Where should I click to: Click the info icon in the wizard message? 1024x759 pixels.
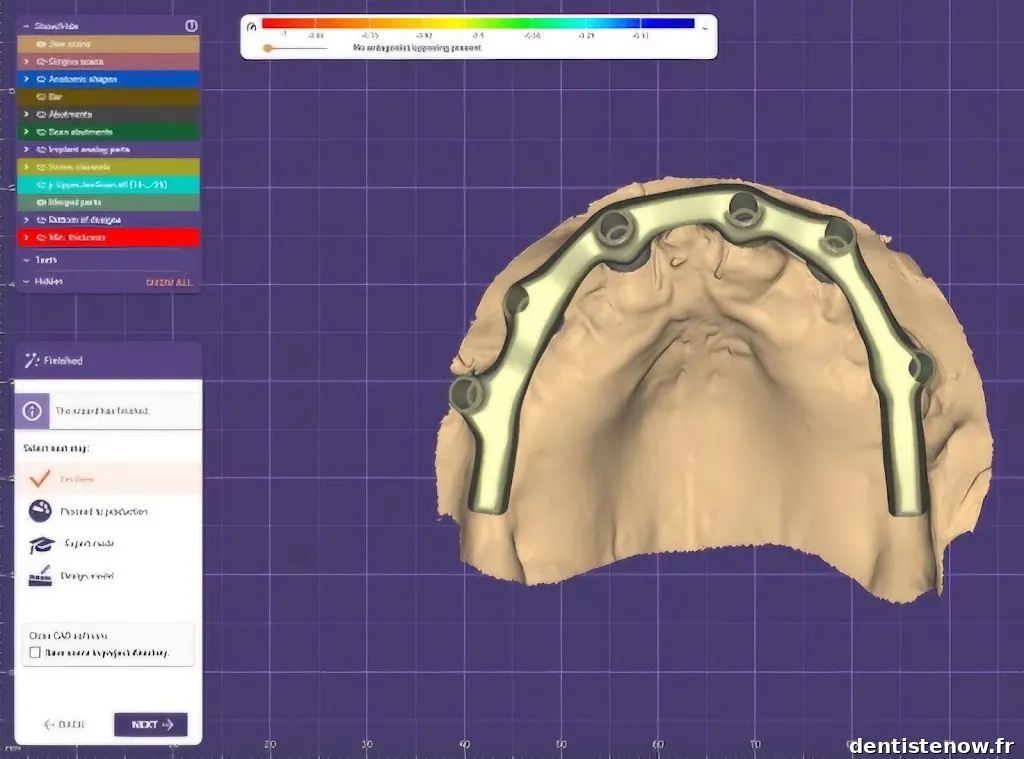point(33,411)
